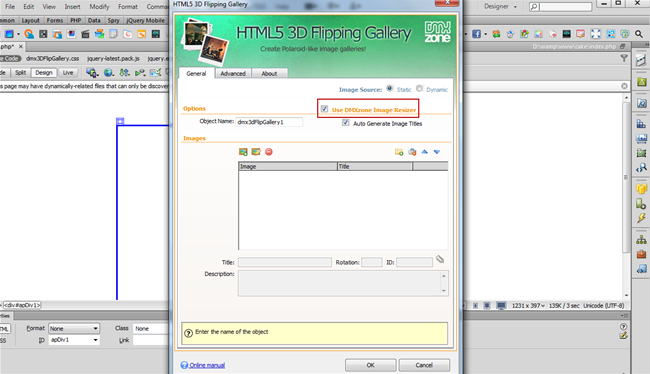This screenshot has height=374, width=650.
Task: Click the add folder icon in Images section
Action: pos(399,152)
